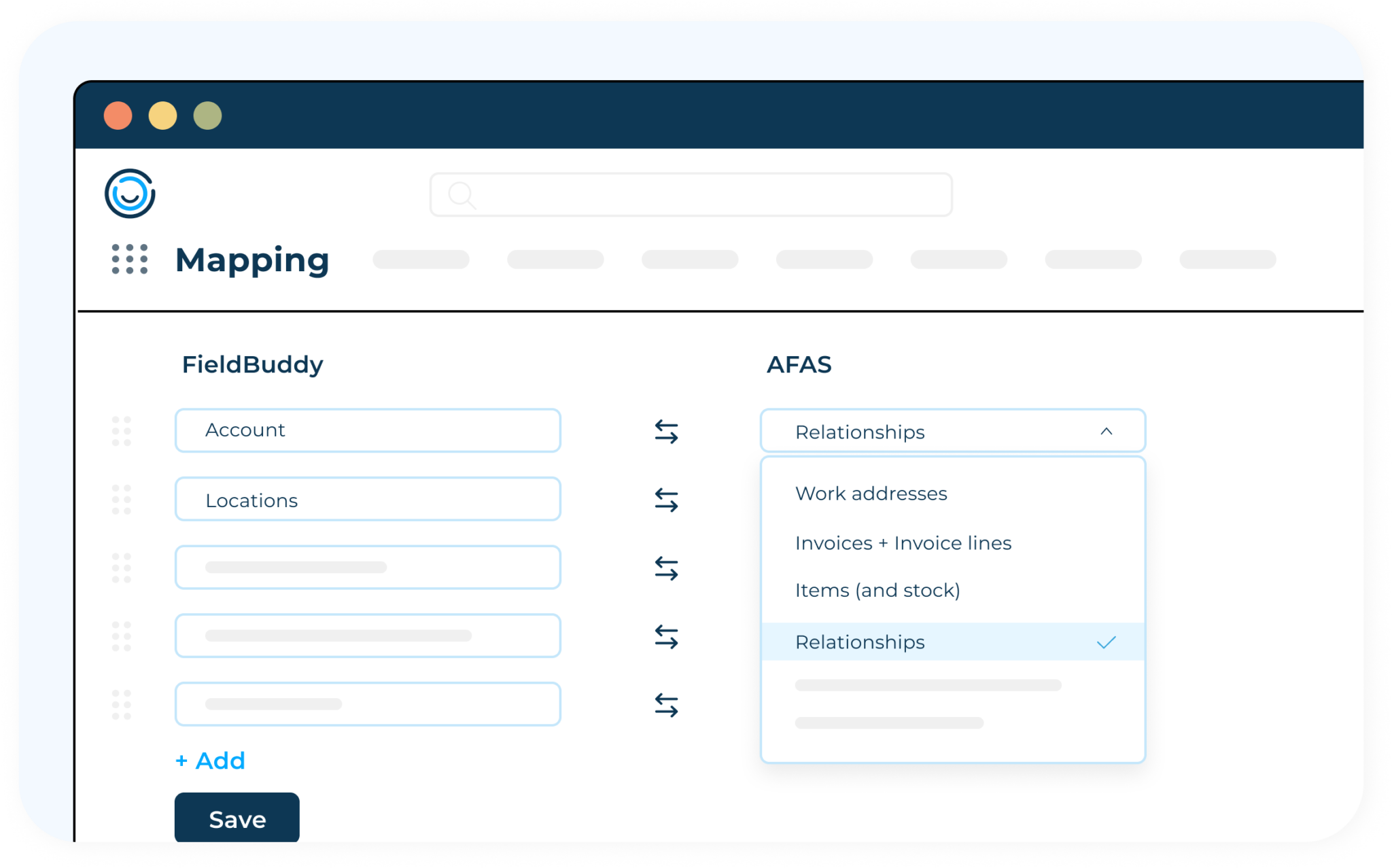This screenshot has width=1392, height=868.
Task: Collapse the Relationships dropdown via its chevron
Action: point(1107,431)
